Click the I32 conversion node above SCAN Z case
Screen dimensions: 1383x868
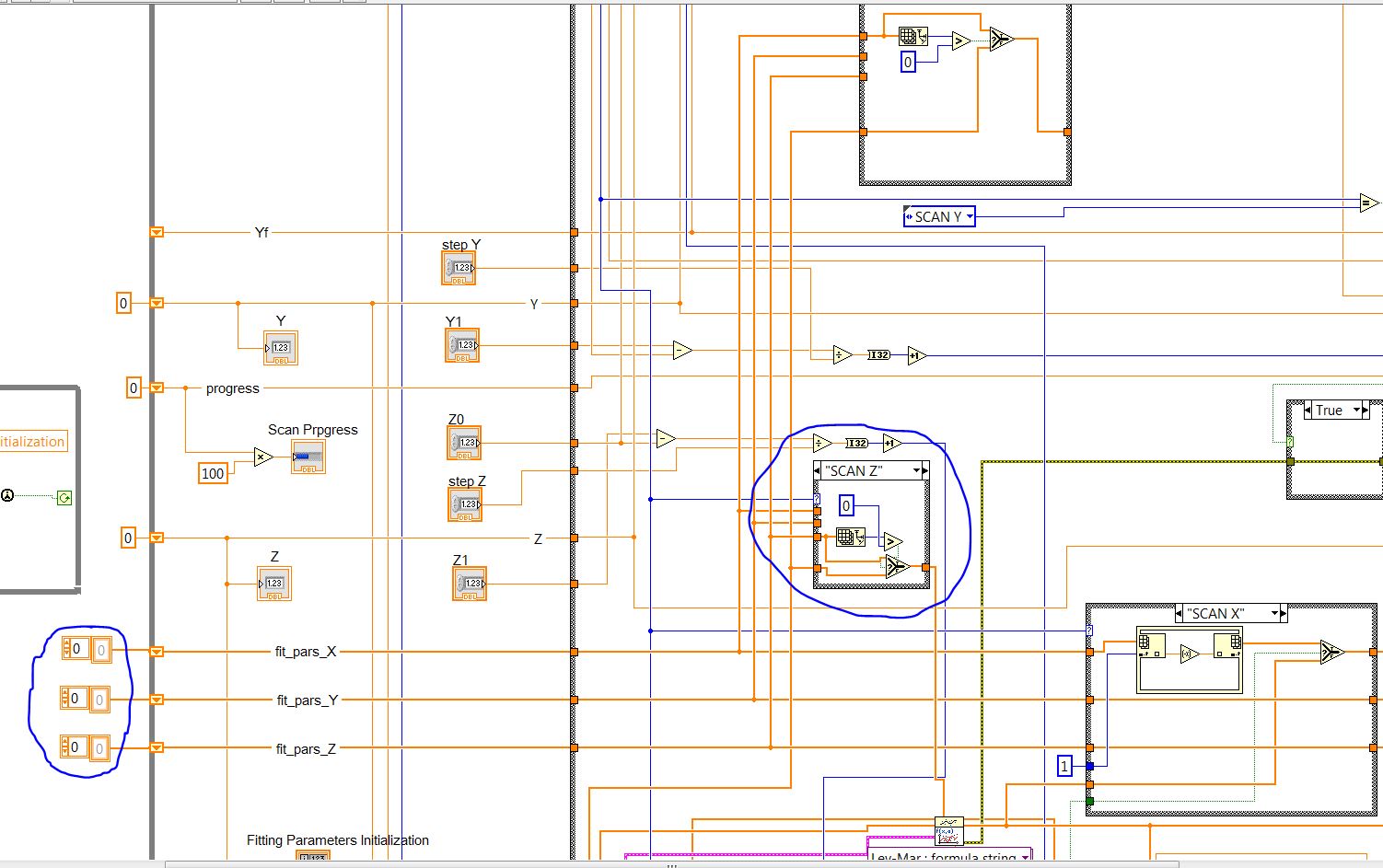856,444
